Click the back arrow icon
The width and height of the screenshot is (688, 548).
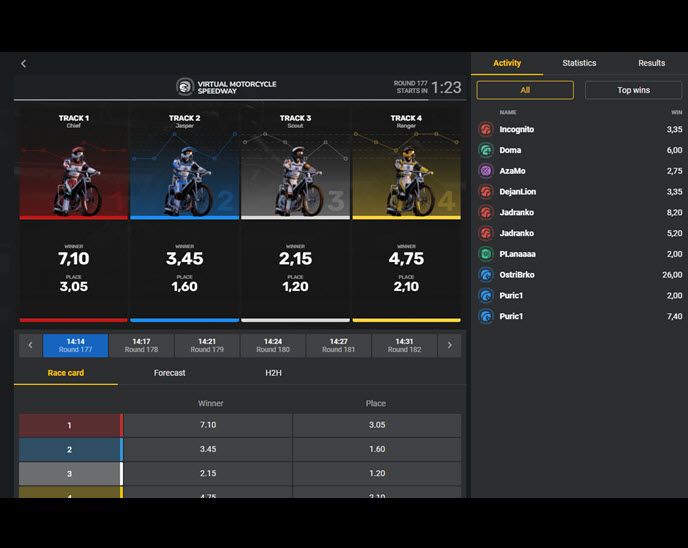point(24,63)
